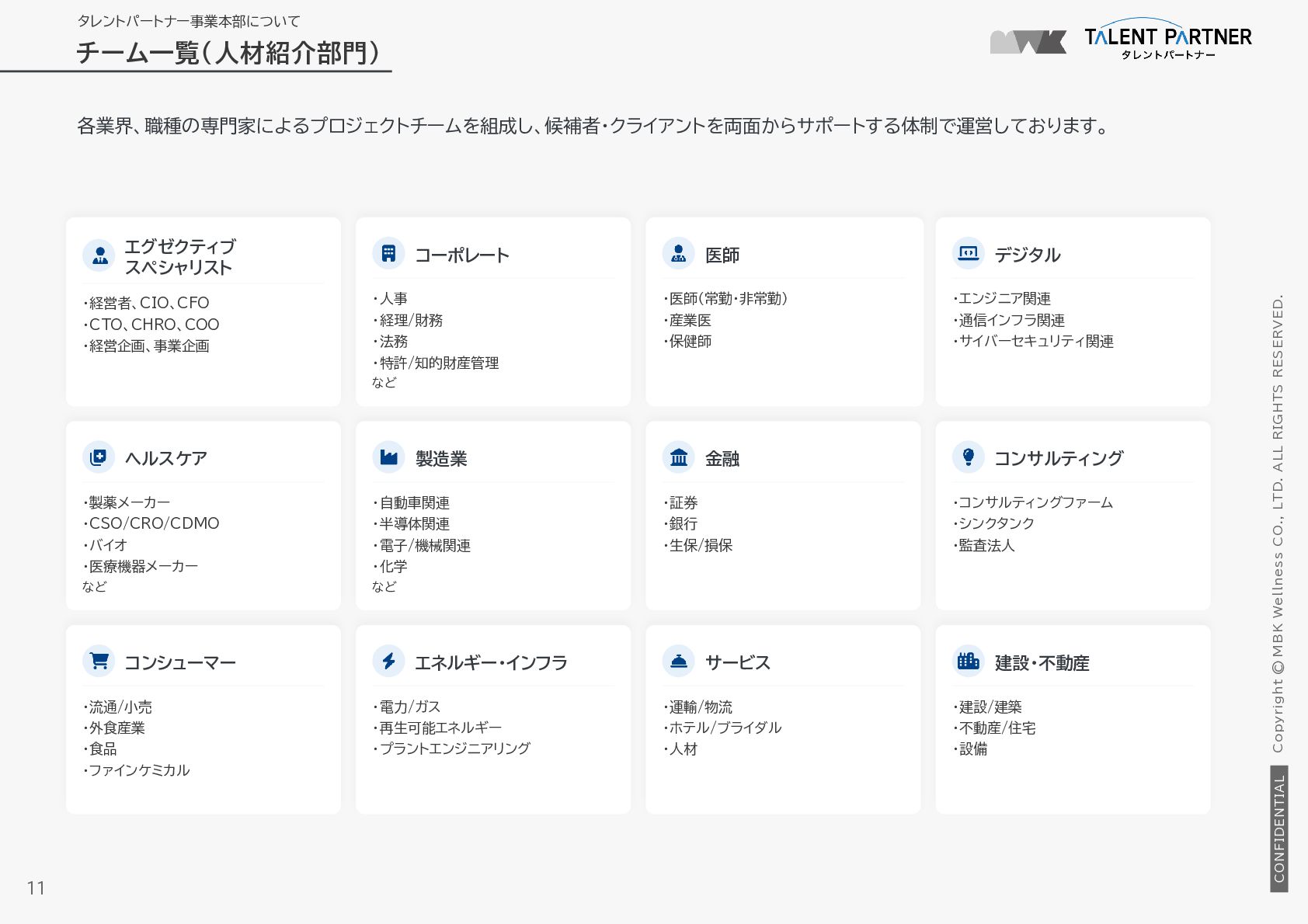Click the コンサルティング lightbulb icon

pos(969,457)
